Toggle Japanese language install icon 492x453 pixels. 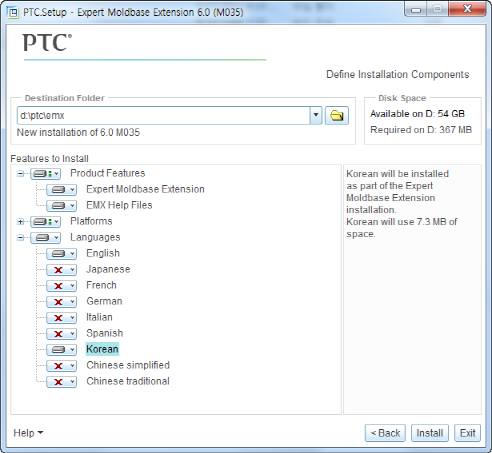(x=62, y=269)
